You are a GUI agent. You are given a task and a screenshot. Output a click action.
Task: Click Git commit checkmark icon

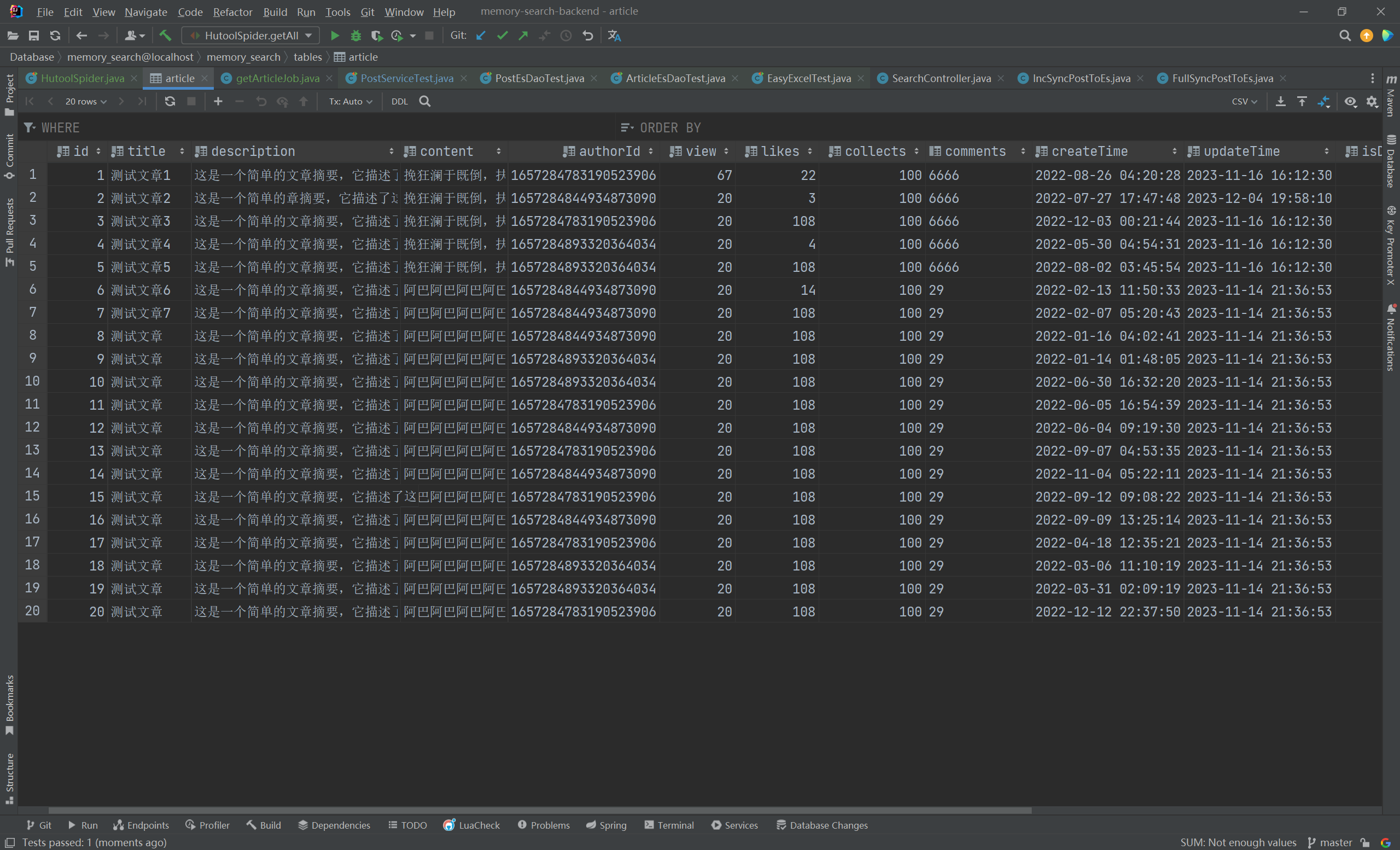[502, 36]
